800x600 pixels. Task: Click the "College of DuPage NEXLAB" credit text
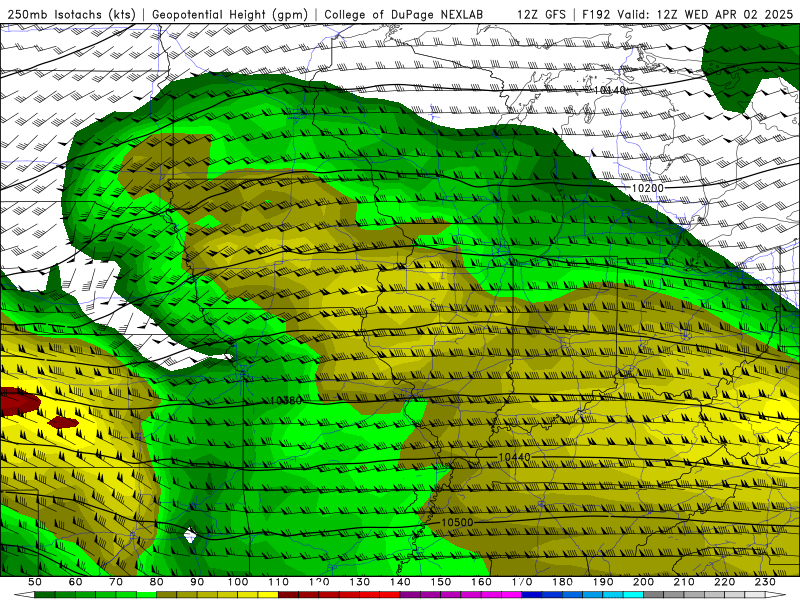tap(404, 15)
